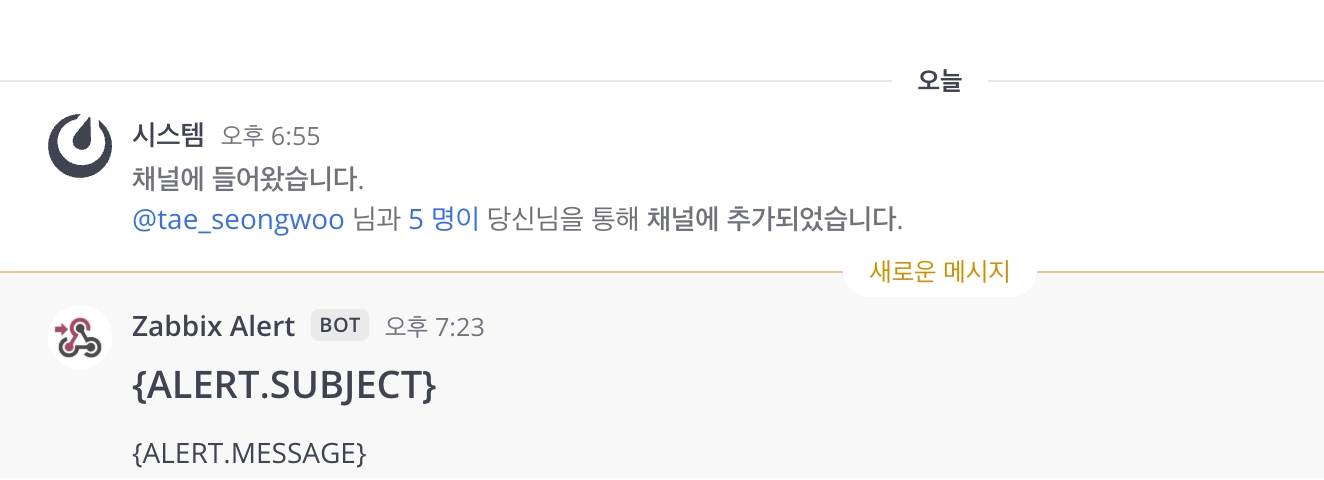The height and width of the screenshot is (480, 1324).
Task: Click the Mattermost system avatar icon
Action: (80, 146)
